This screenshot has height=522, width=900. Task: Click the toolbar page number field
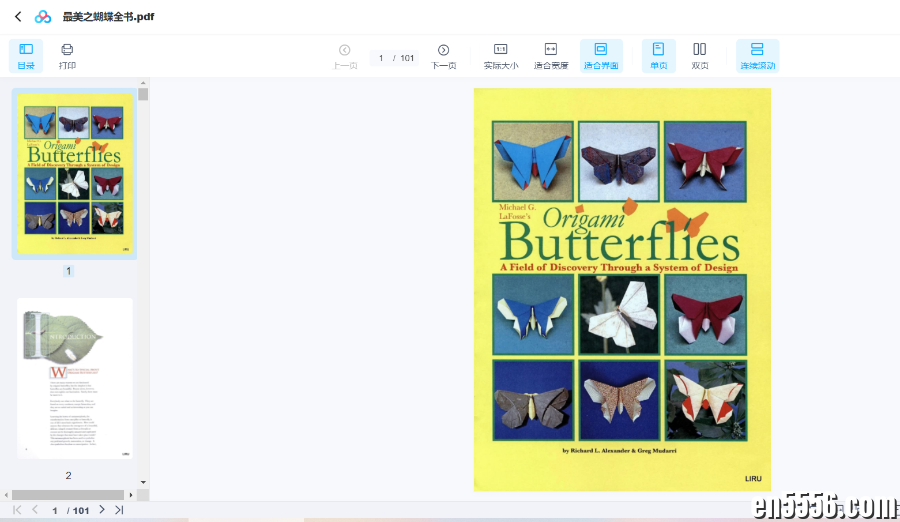[x=381, y=58]
